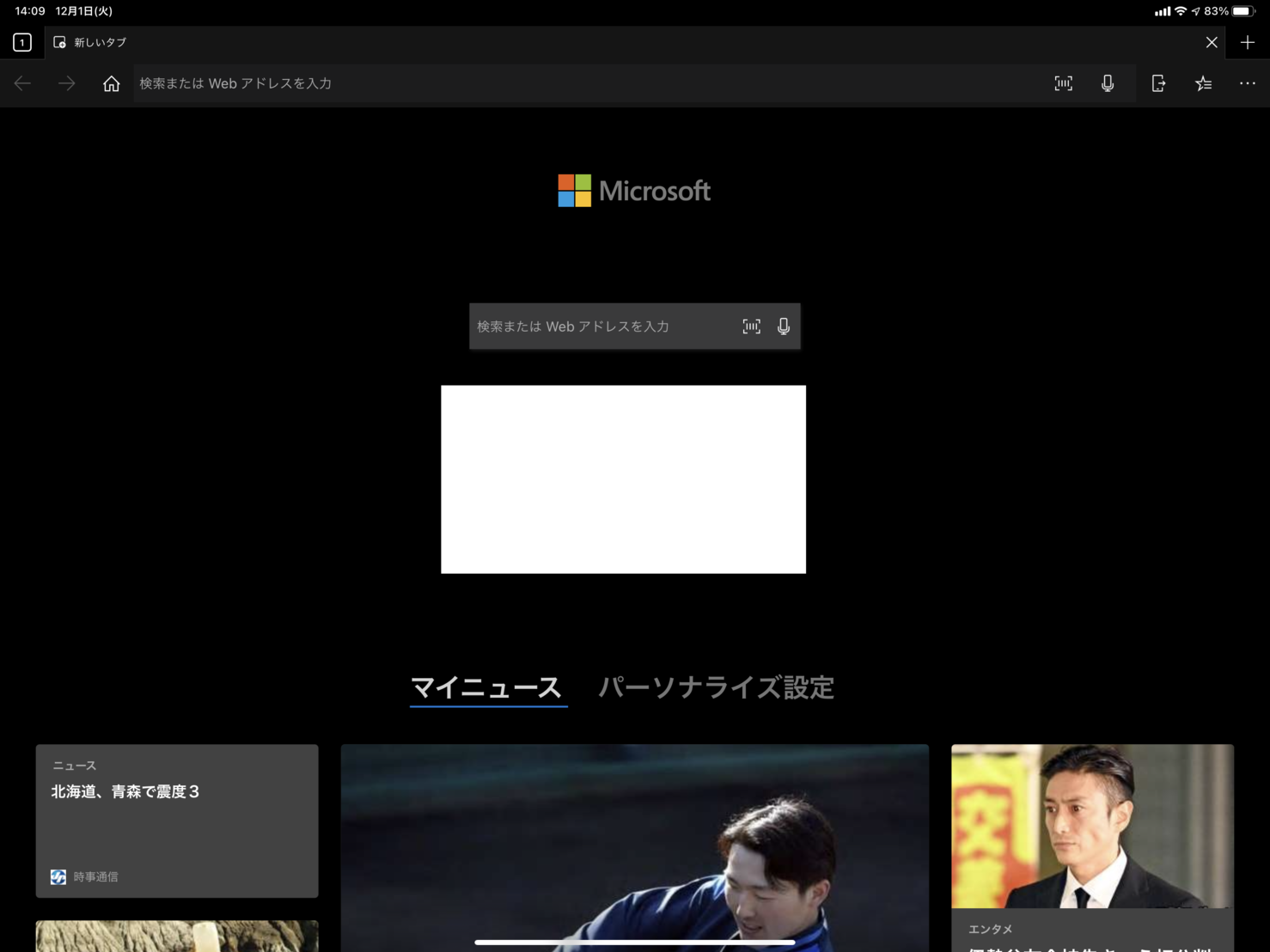Image resolution: width=1270 pixels, height=952 pixels.
Task: Go back with the left arrow
Action: point(22,83)
